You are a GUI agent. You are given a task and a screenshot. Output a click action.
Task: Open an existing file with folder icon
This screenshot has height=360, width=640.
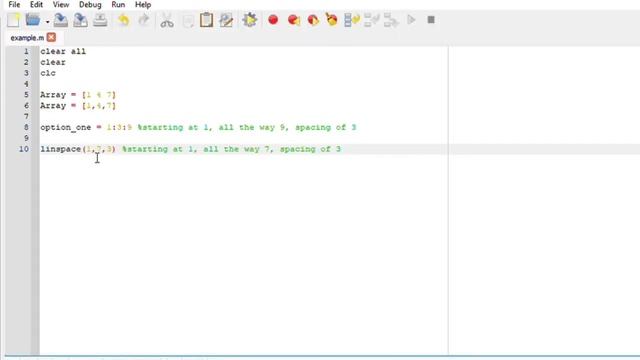pos(33,20)
